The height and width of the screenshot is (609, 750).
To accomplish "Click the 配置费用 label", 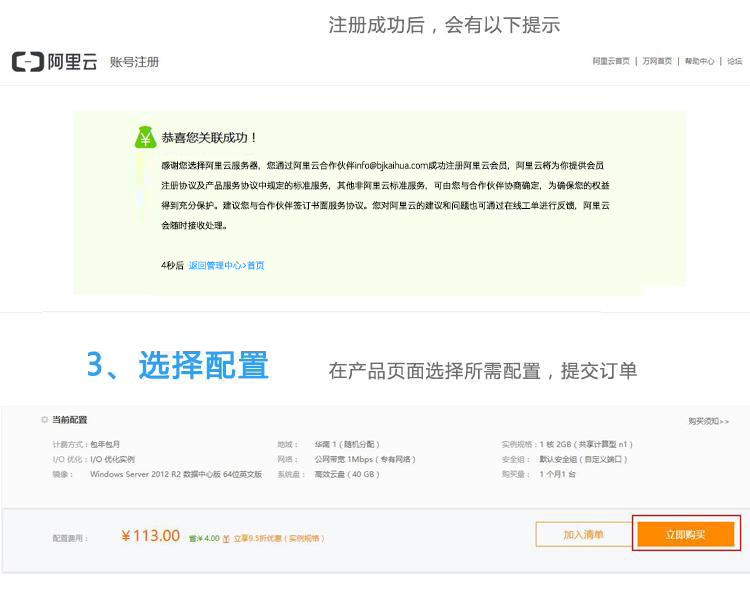I will [70, 538].
